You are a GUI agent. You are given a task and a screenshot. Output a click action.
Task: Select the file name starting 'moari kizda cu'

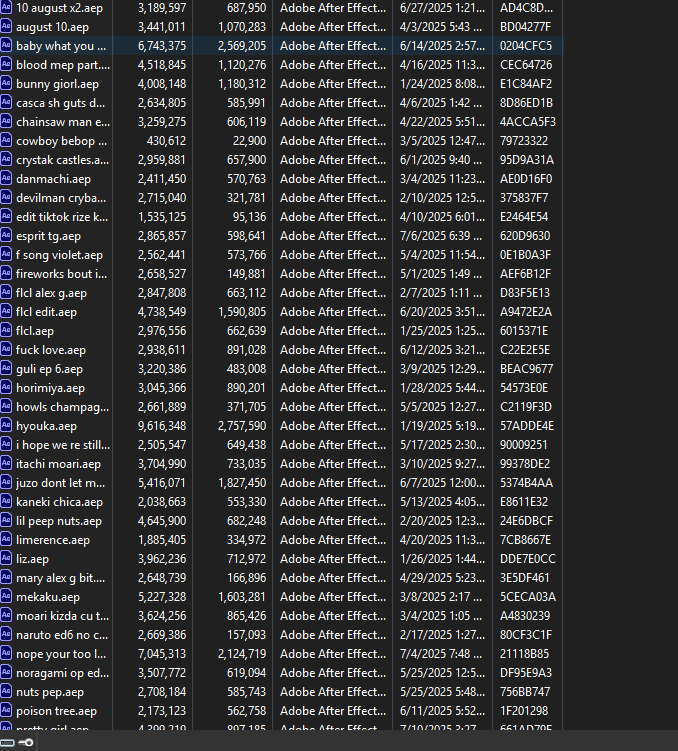tap(63, 616)
